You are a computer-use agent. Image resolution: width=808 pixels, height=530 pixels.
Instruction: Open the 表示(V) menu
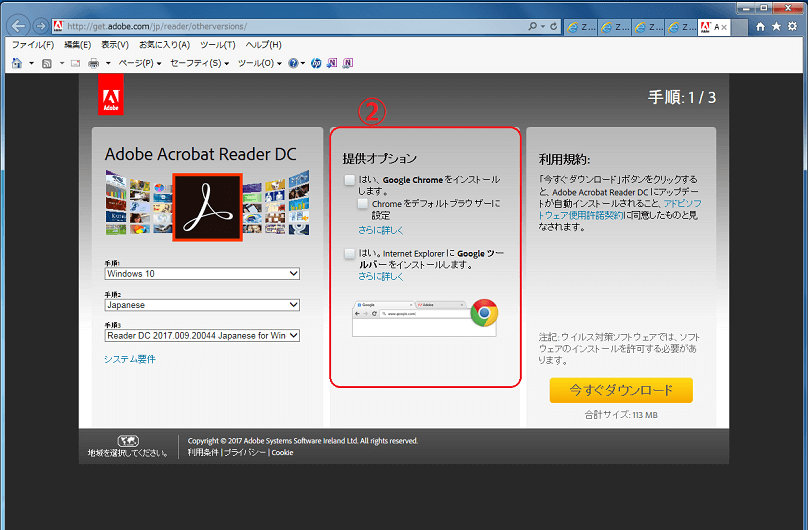[114, 45]
